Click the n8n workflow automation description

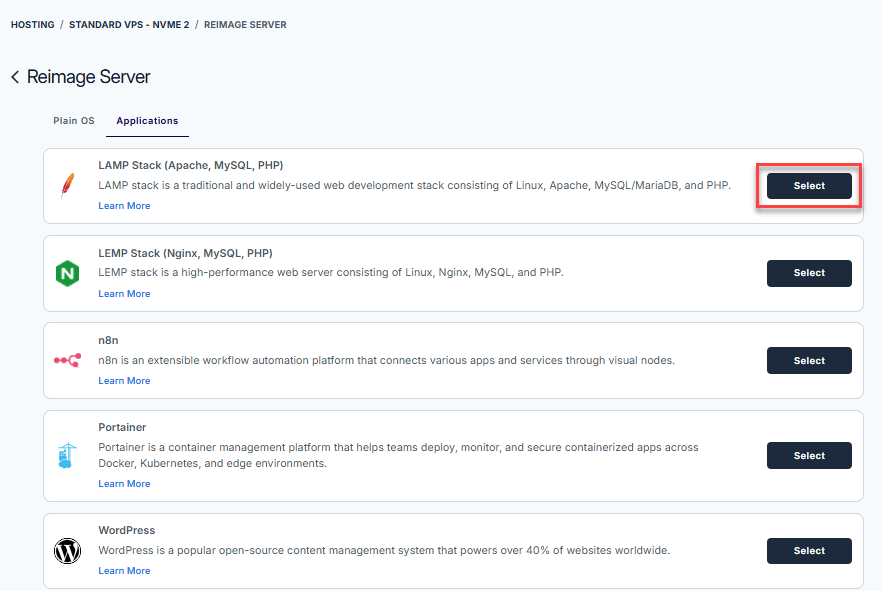tap(386, 360)
